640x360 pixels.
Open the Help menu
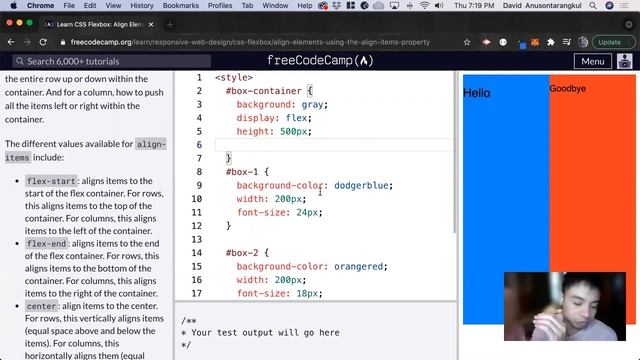(x=304, y=5)
